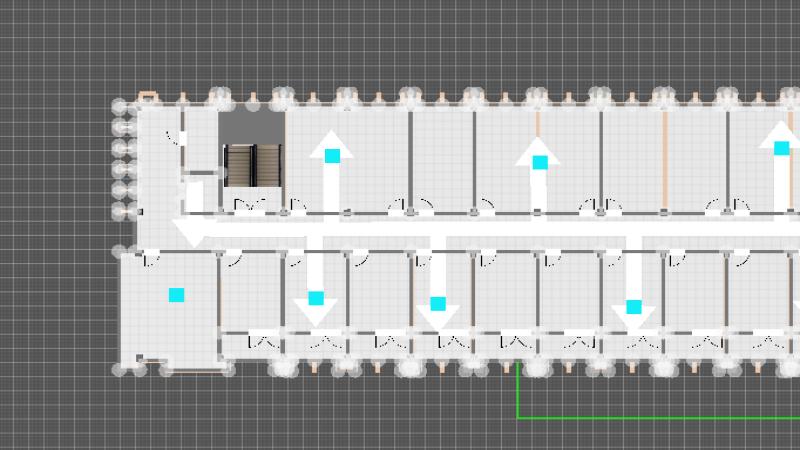Select cyan marker on rightmost downward arrow
The width and height of the screenshot is (800, 450).
[633, 307]
